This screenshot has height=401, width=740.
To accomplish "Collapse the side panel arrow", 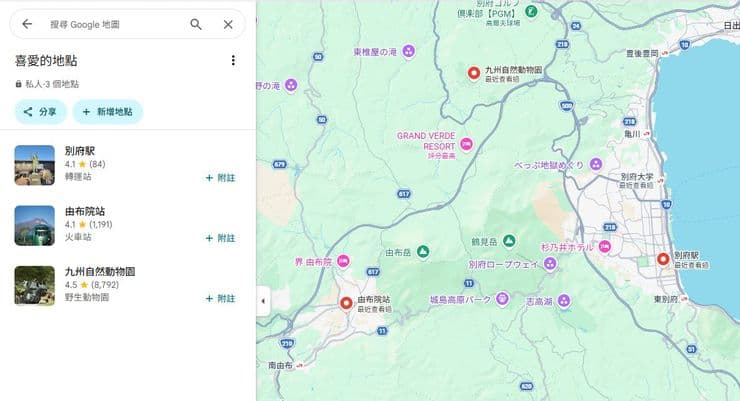I will coord(263,301).
